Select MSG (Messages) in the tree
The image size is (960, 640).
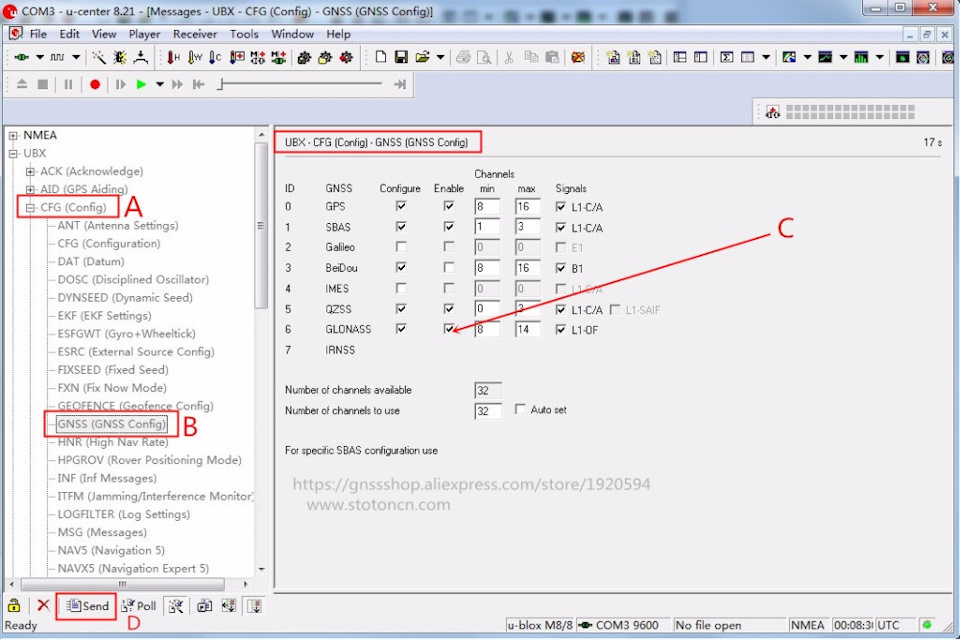point(102,532)
